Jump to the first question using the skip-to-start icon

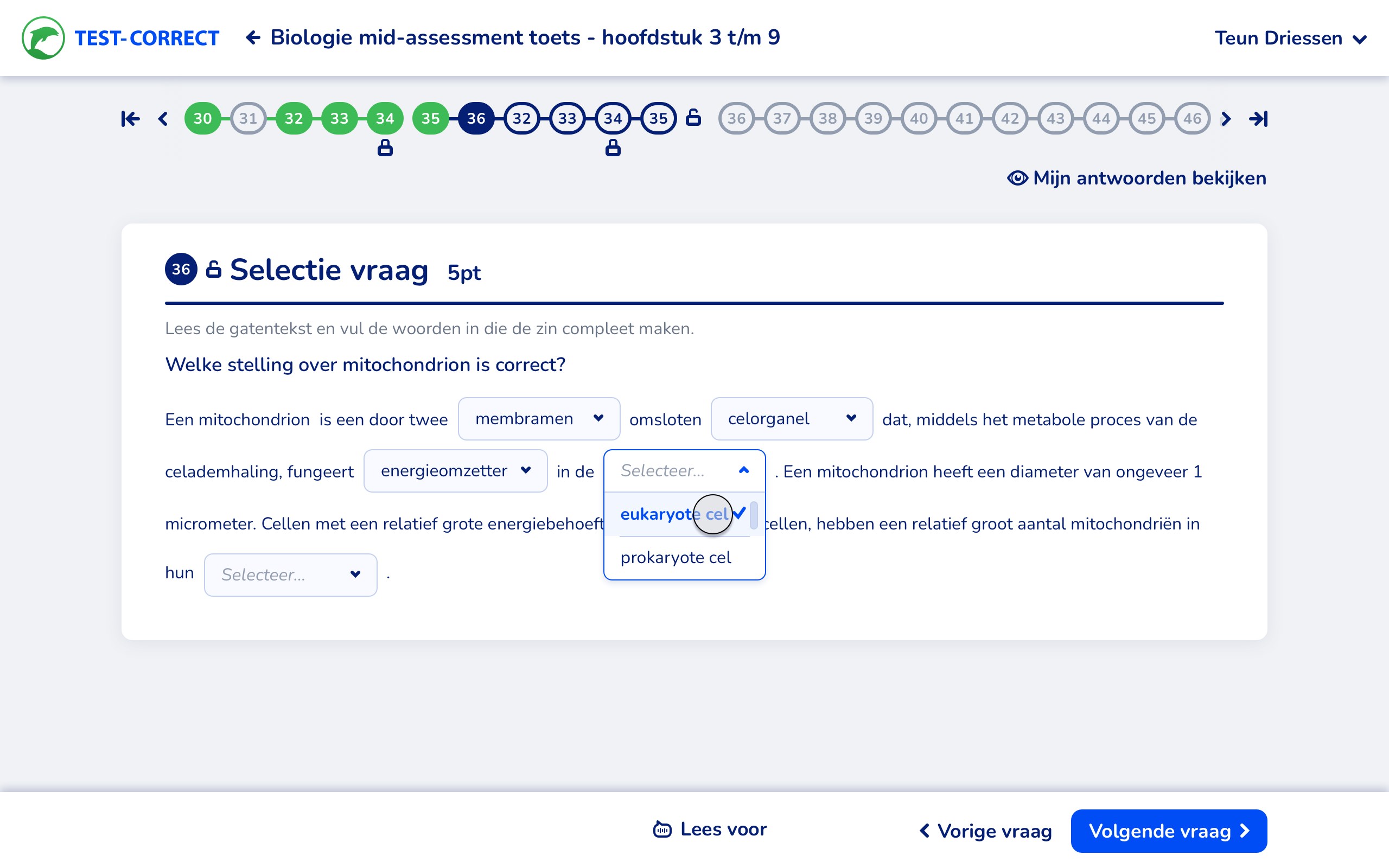pyautogui.click(x=130, y=119)
